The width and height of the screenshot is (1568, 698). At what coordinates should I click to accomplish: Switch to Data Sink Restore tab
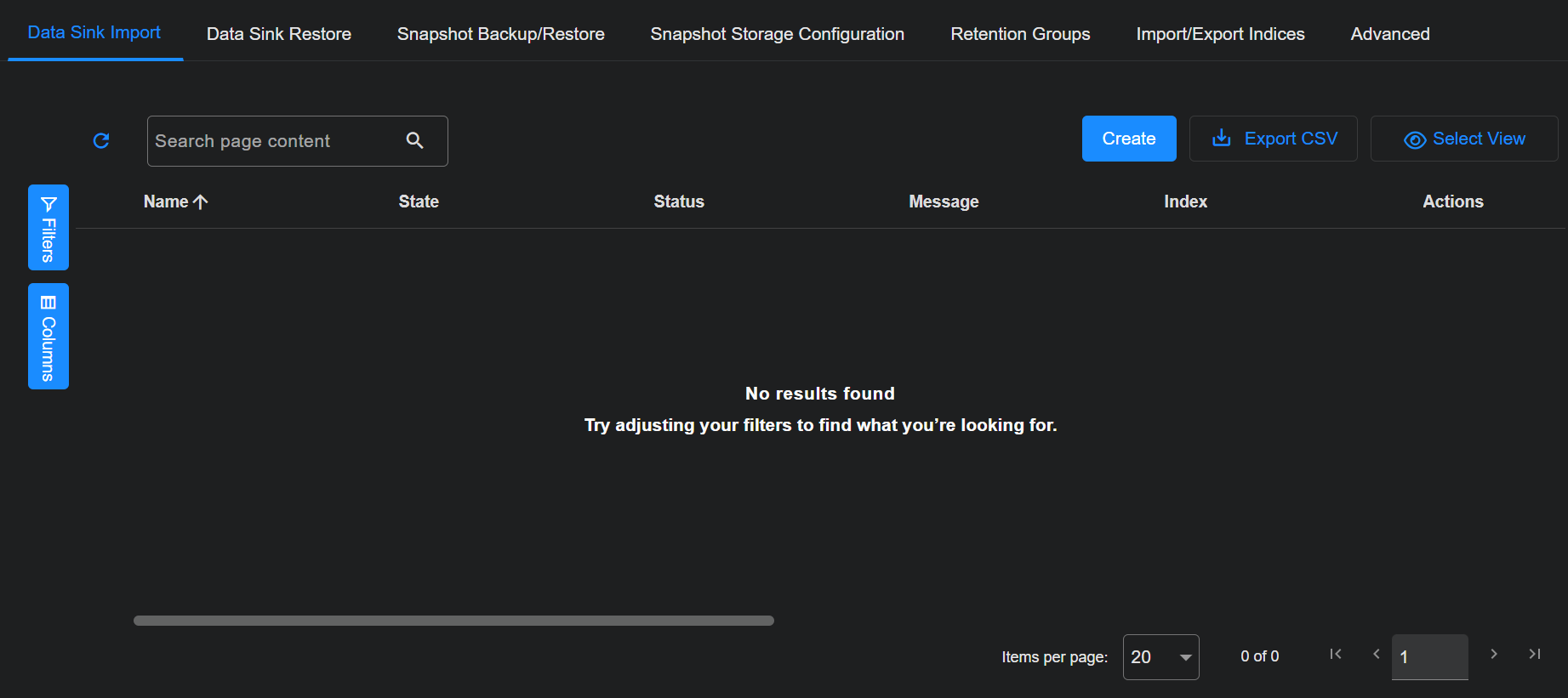279,34
